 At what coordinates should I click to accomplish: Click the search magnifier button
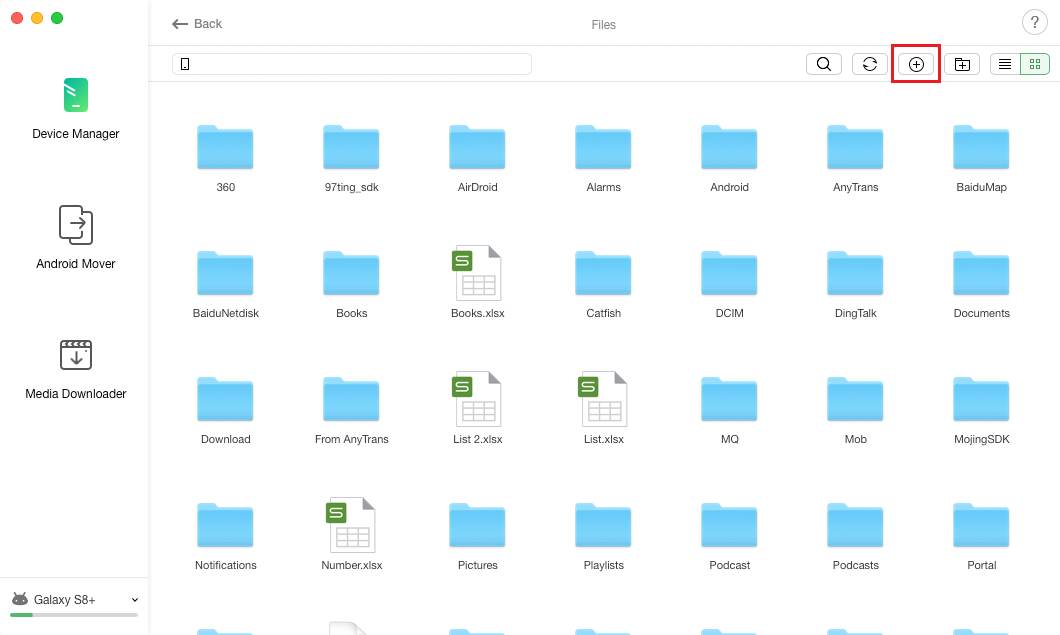pyautogui.click(x=823, y=64)
